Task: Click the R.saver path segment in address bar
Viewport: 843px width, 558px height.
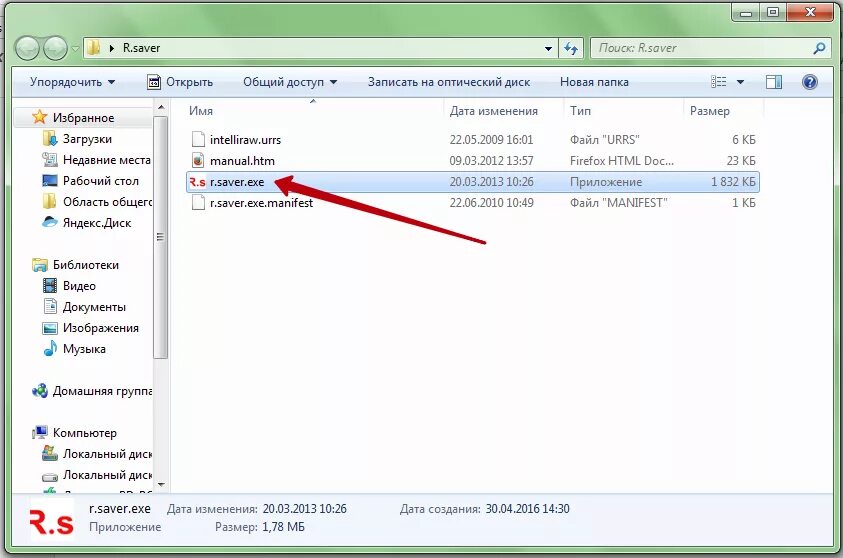Action: [x=141, y=48]
